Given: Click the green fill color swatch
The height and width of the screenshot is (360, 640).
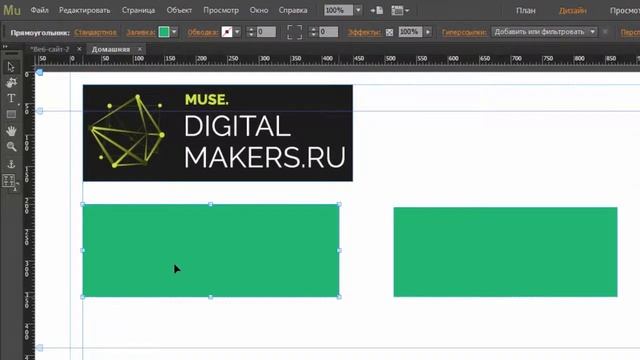Looking at the screenshot, I should click(x=164, y=32).
